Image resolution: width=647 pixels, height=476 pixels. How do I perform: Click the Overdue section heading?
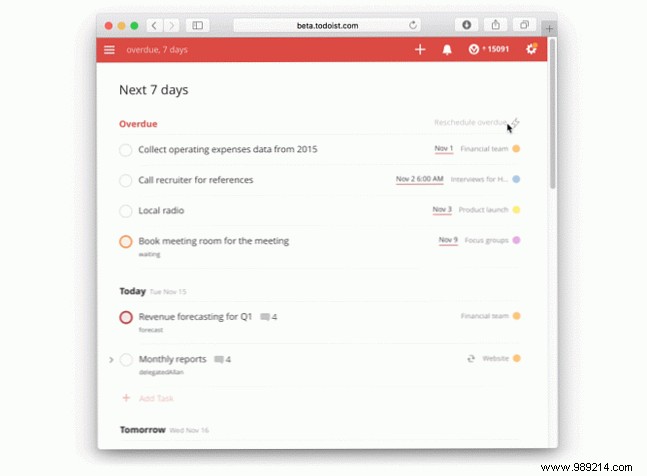point(138,124)
